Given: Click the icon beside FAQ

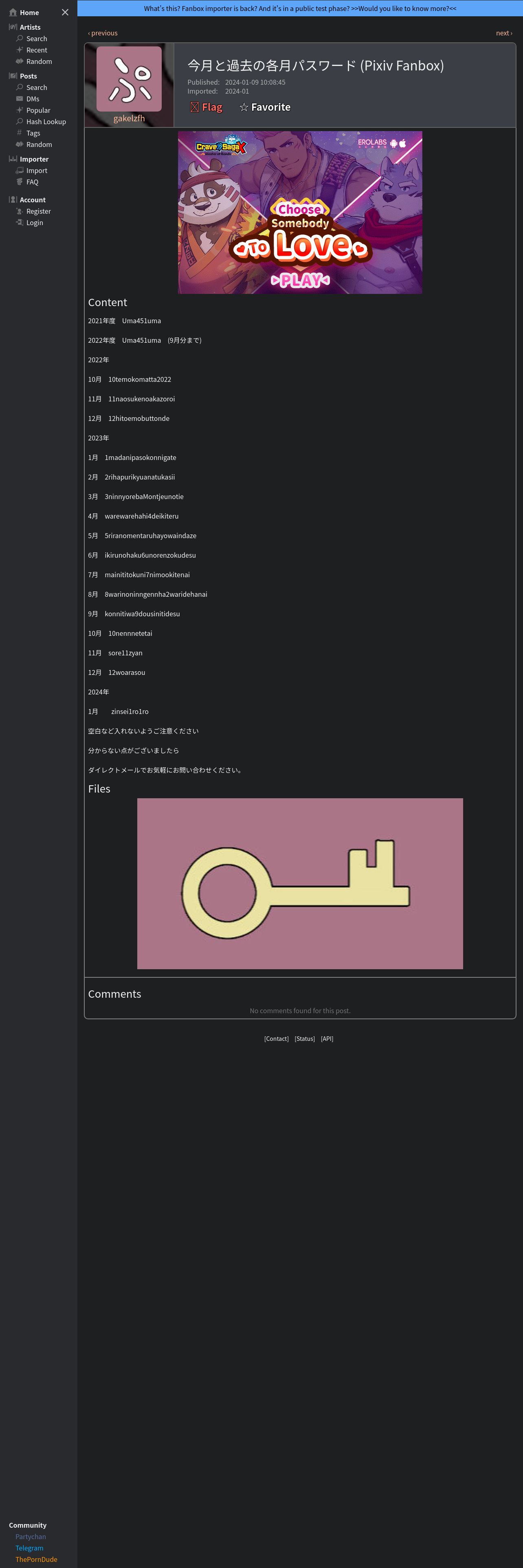Looking at the screenshot, I should click(x=20, y=182).
